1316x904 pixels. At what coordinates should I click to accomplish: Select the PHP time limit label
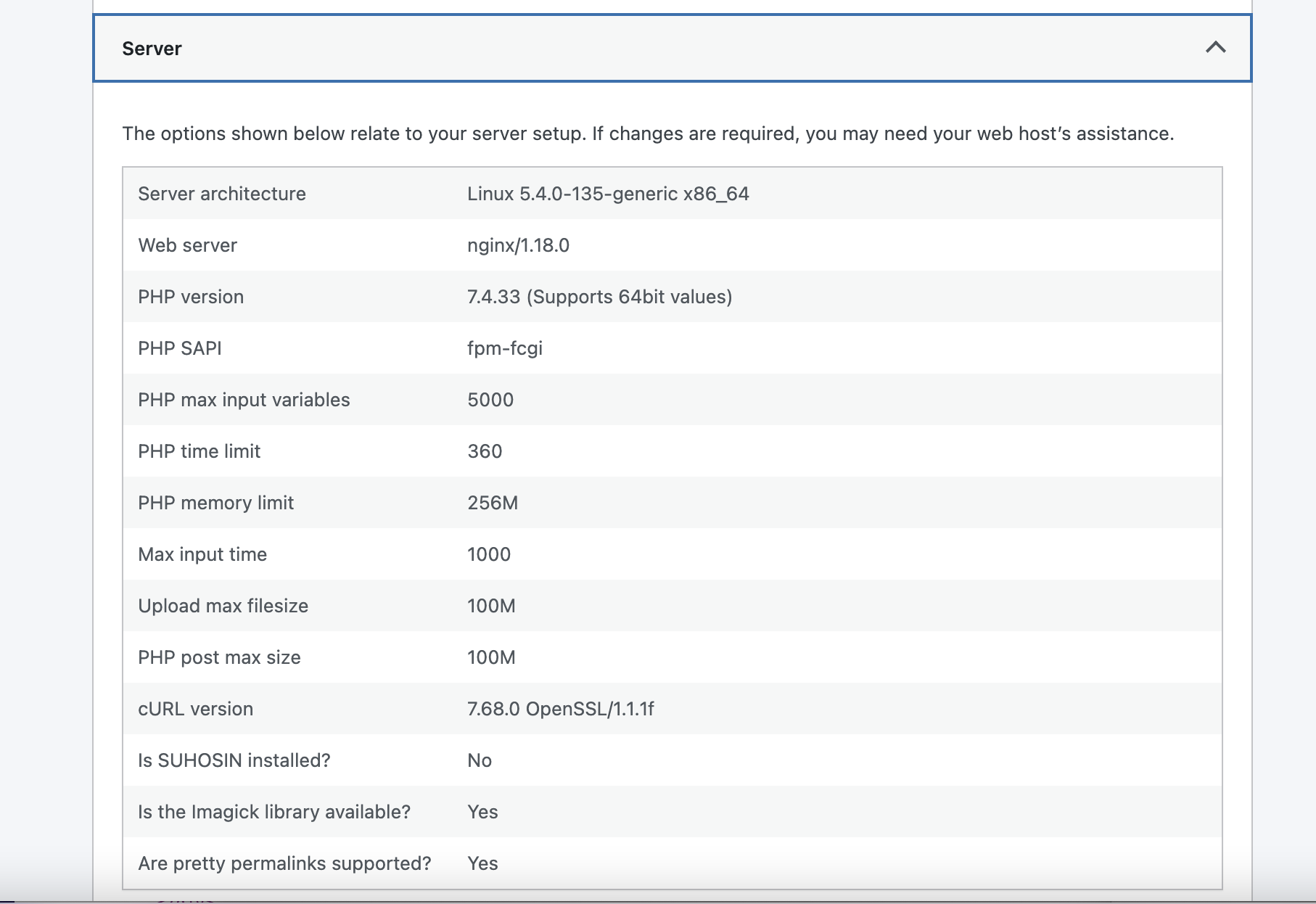coord(200,451)
